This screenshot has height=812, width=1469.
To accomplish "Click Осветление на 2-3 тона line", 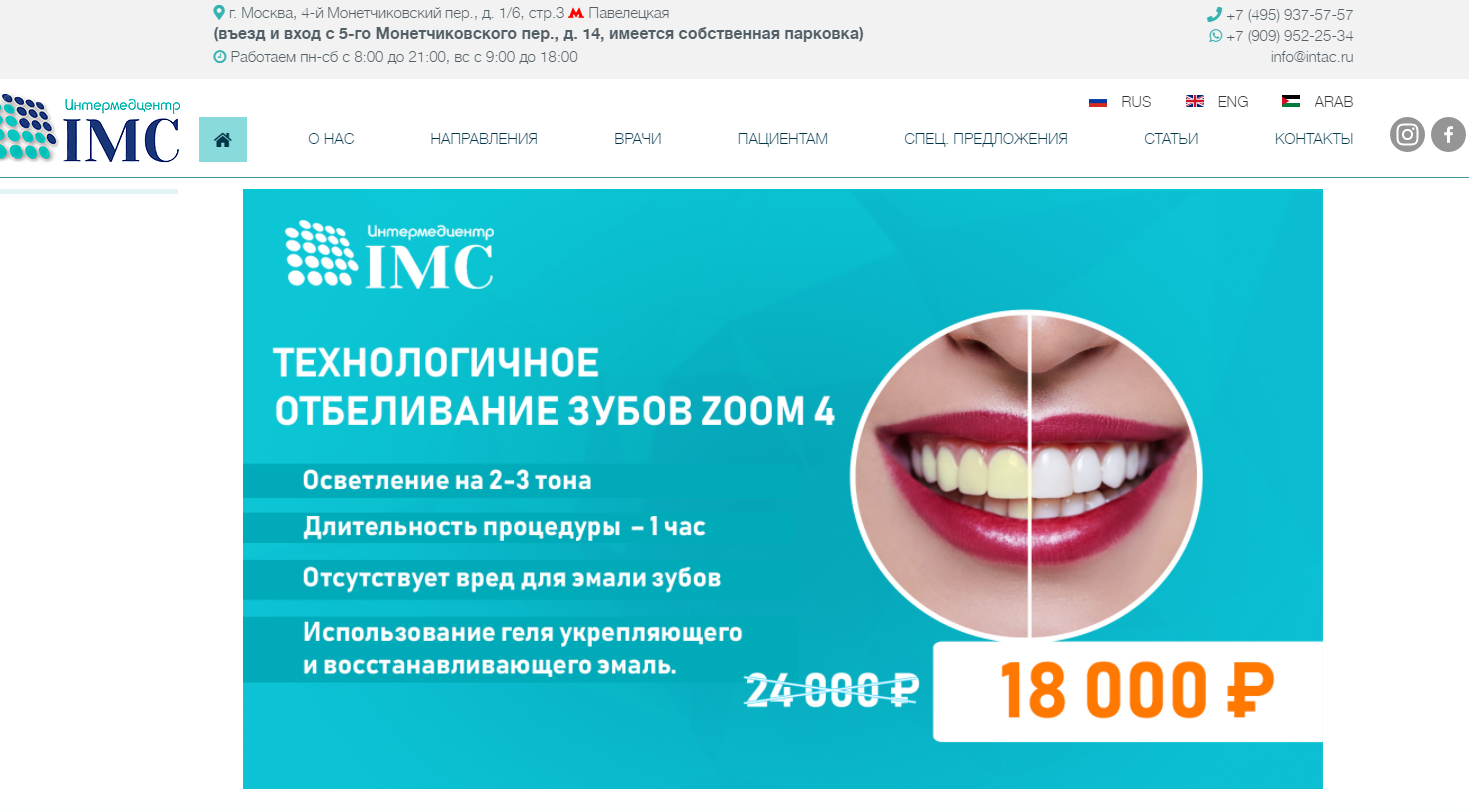I will pos(447,481).
